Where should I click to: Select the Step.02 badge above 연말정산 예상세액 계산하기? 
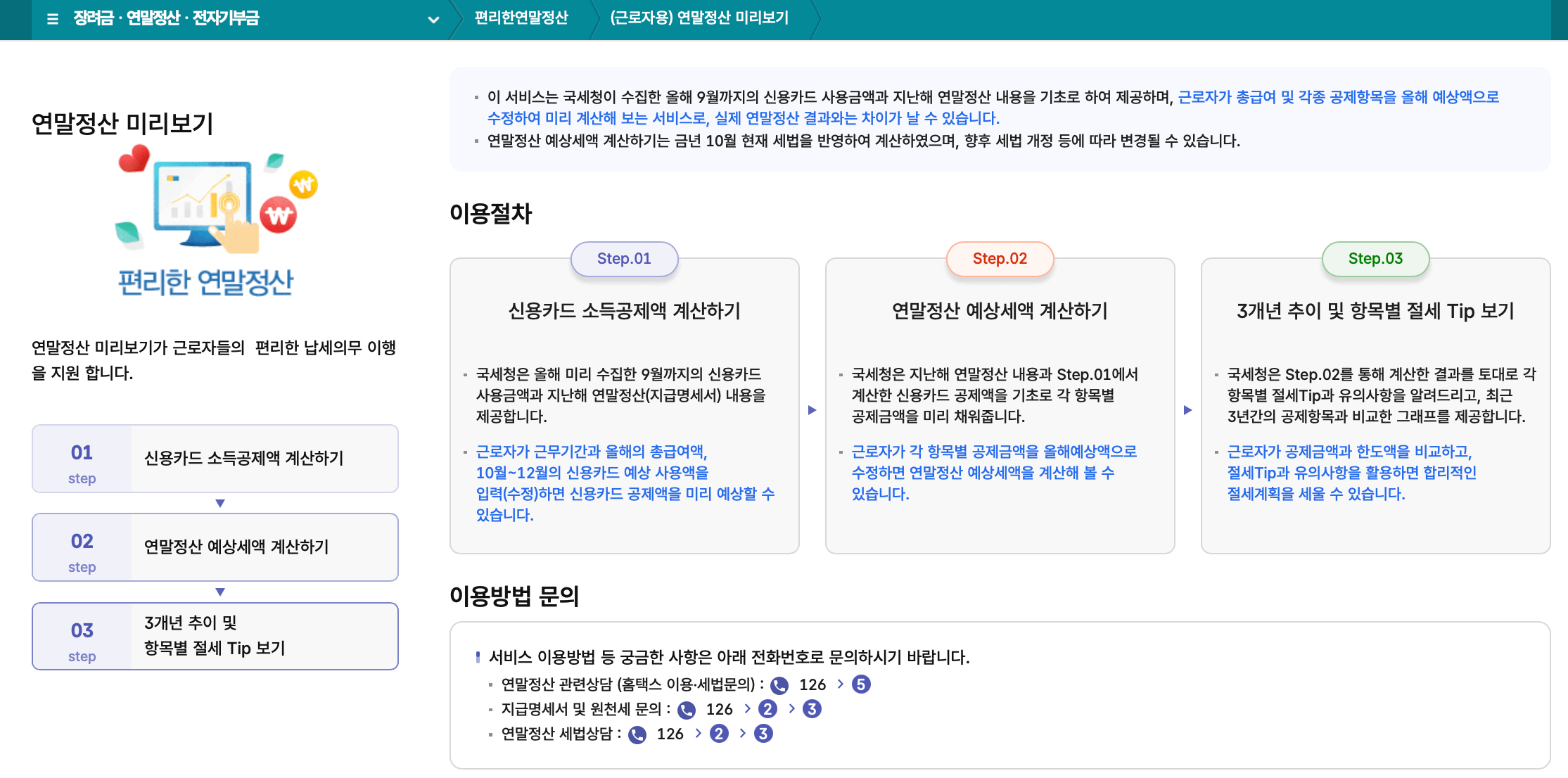pos(1000,259)
